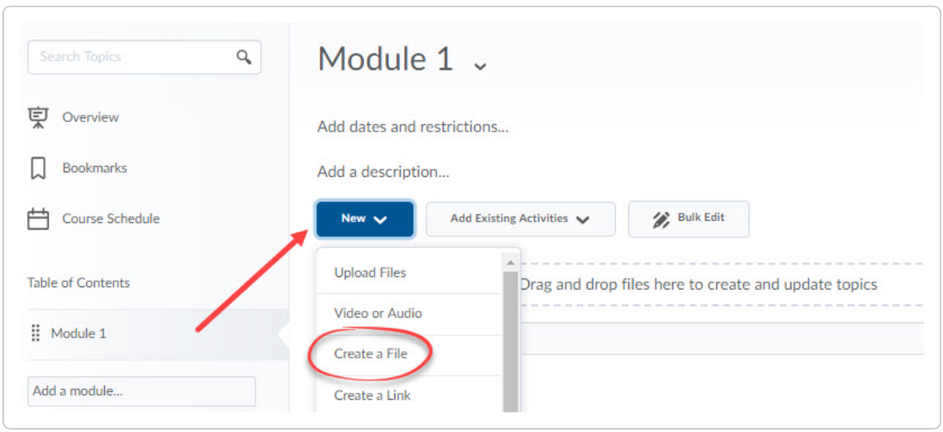943x432 pixels.
Task: Click the search magnifier icon
Action: 244,57
